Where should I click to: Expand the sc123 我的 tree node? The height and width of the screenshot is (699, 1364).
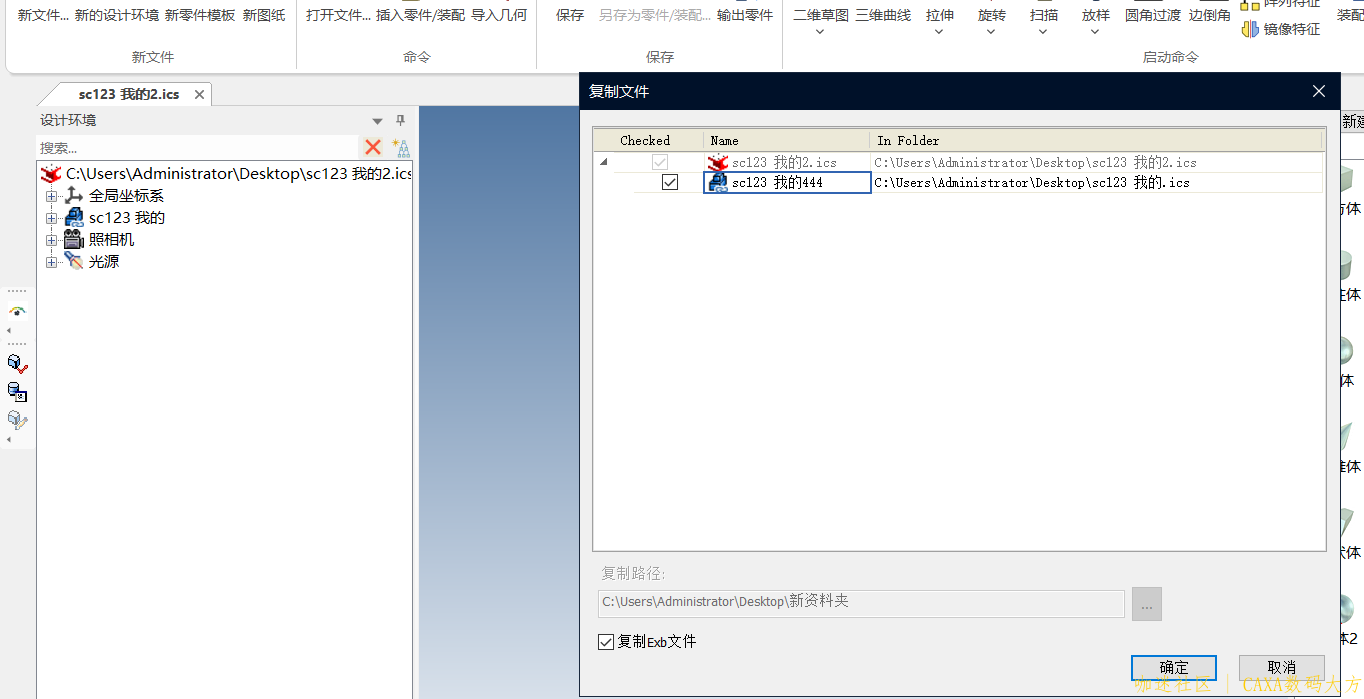coord(52,218)
